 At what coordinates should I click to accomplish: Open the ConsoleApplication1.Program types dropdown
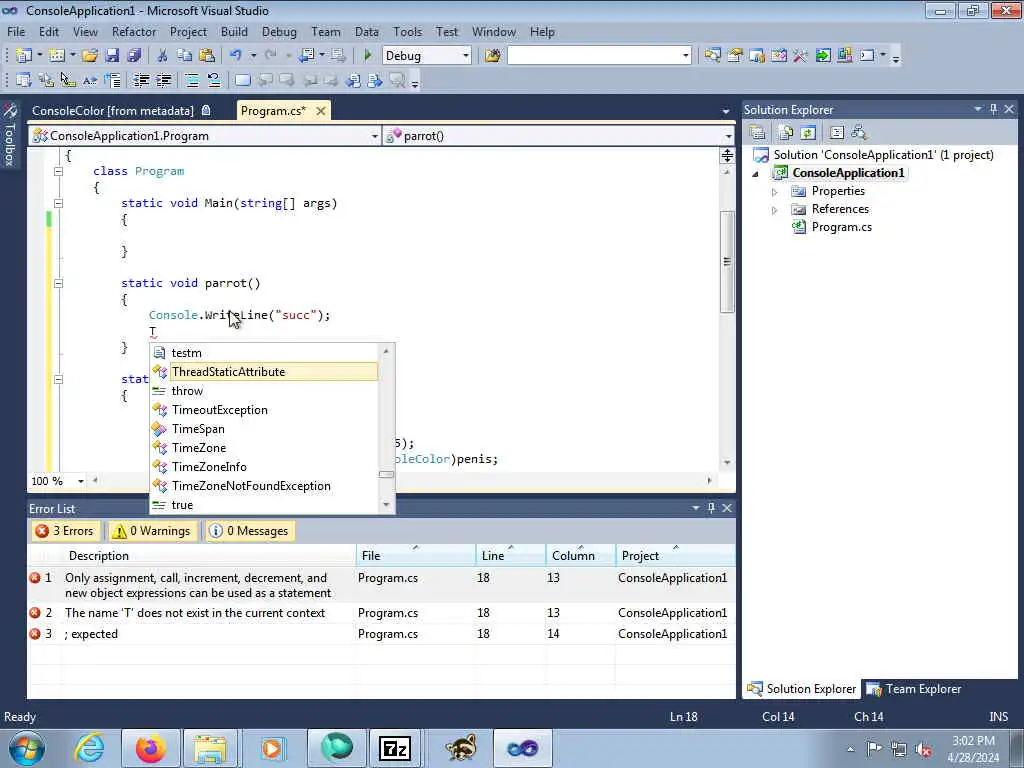(374, 136)
